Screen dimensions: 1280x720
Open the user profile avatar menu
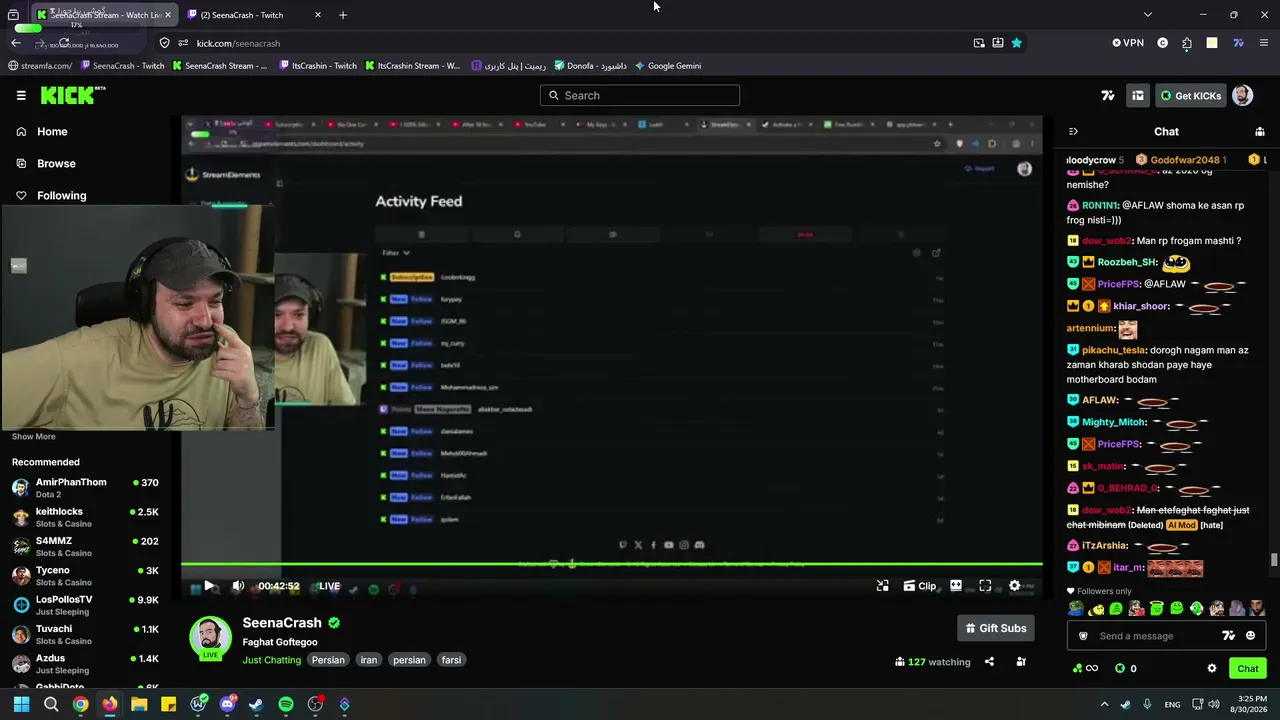point(1242,95)
